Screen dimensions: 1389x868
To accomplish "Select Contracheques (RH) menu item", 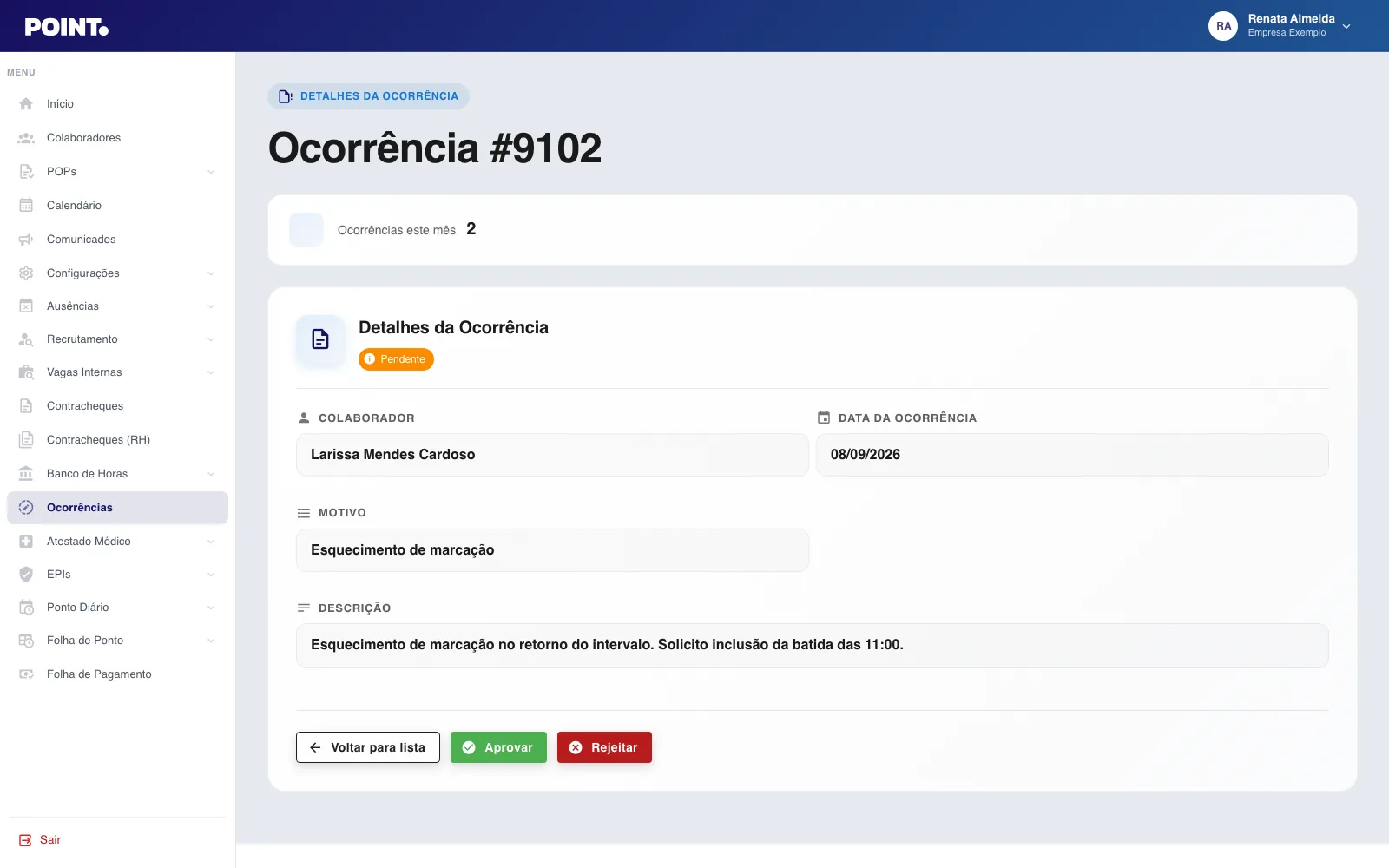I will pos(117,440).
